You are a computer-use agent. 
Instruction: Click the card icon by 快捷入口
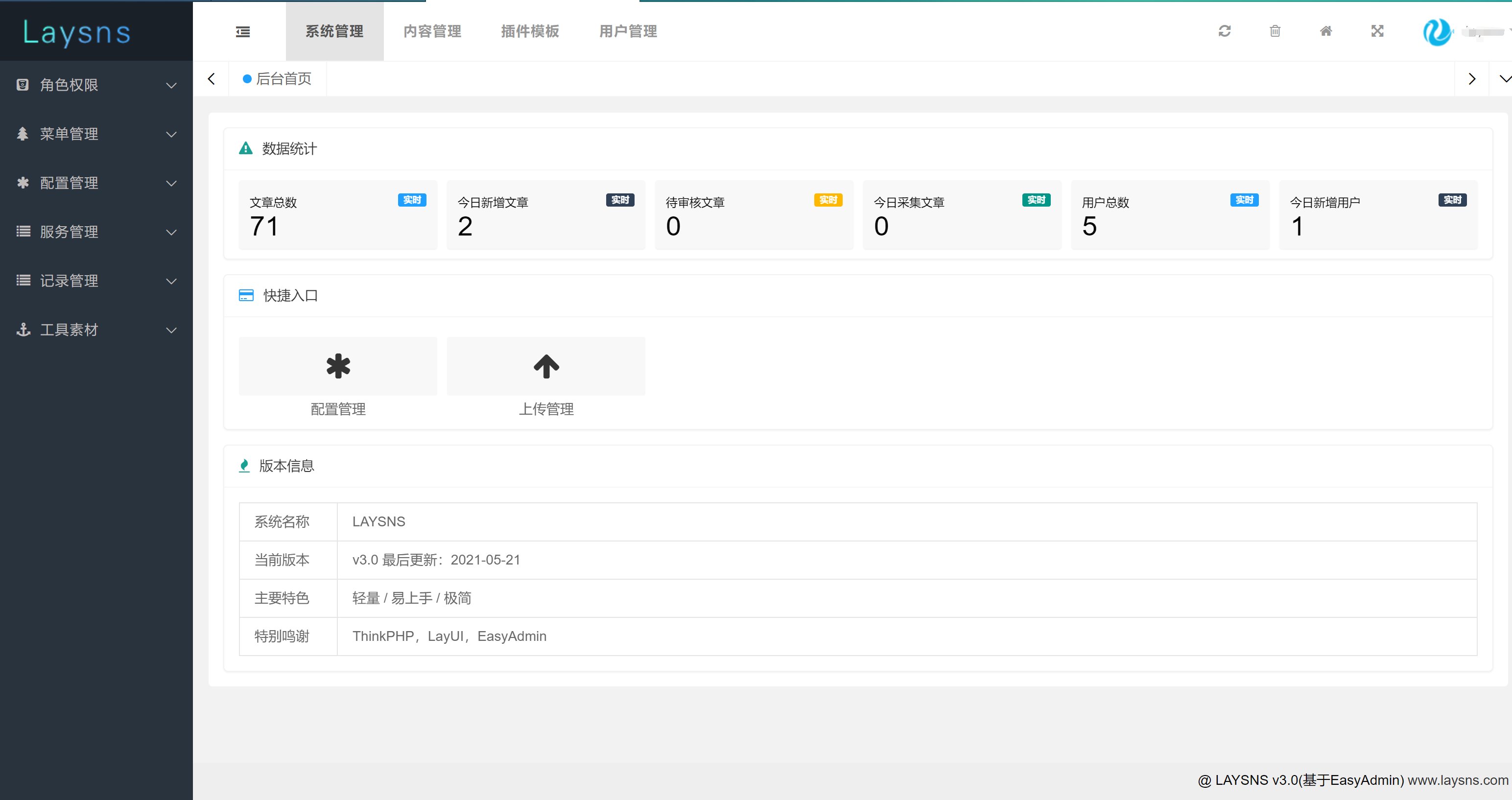point(246,295)
